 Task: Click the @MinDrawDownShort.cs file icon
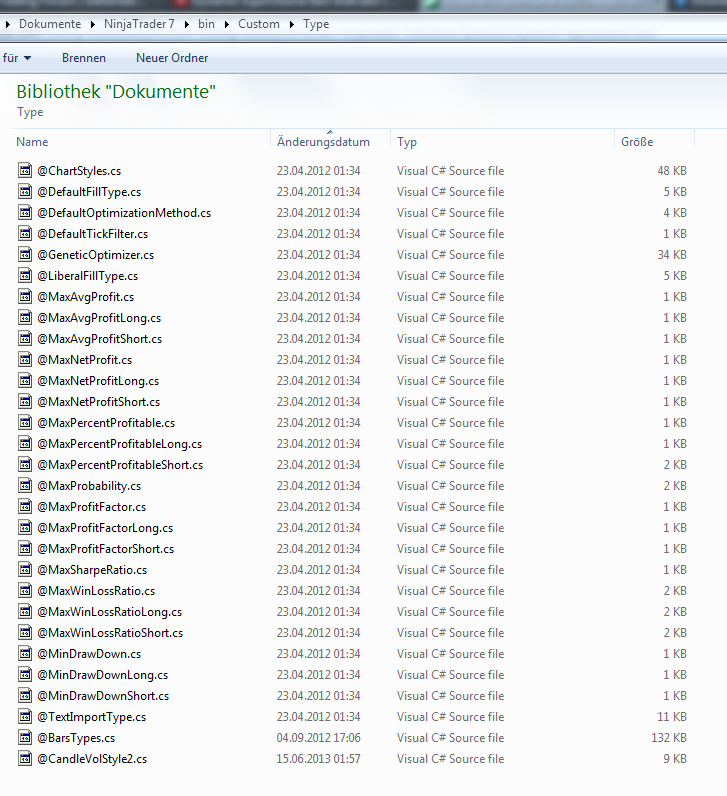tap(25, 695)
